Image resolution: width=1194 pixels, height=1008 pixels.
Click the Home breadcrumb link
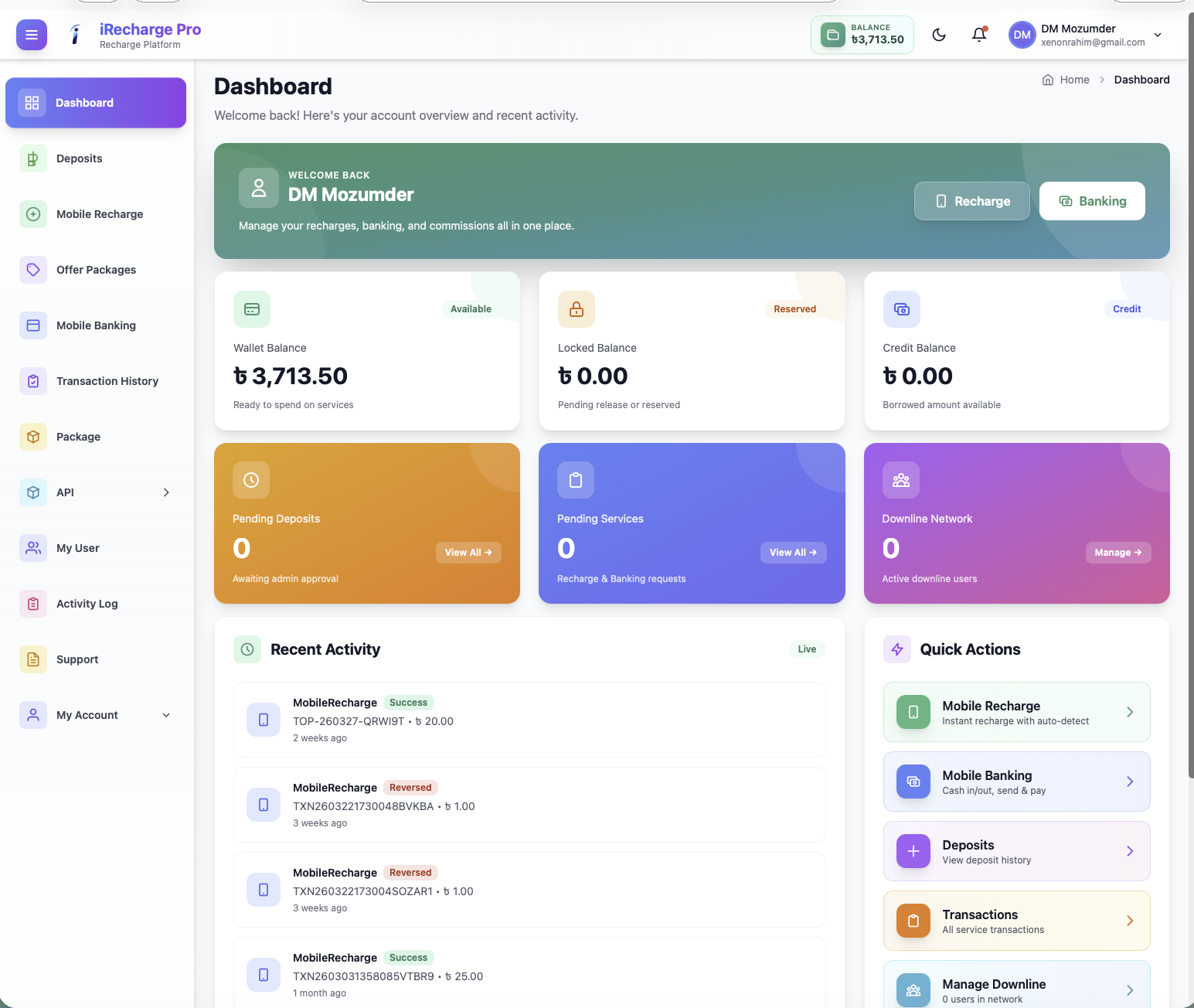(1073, 80)
